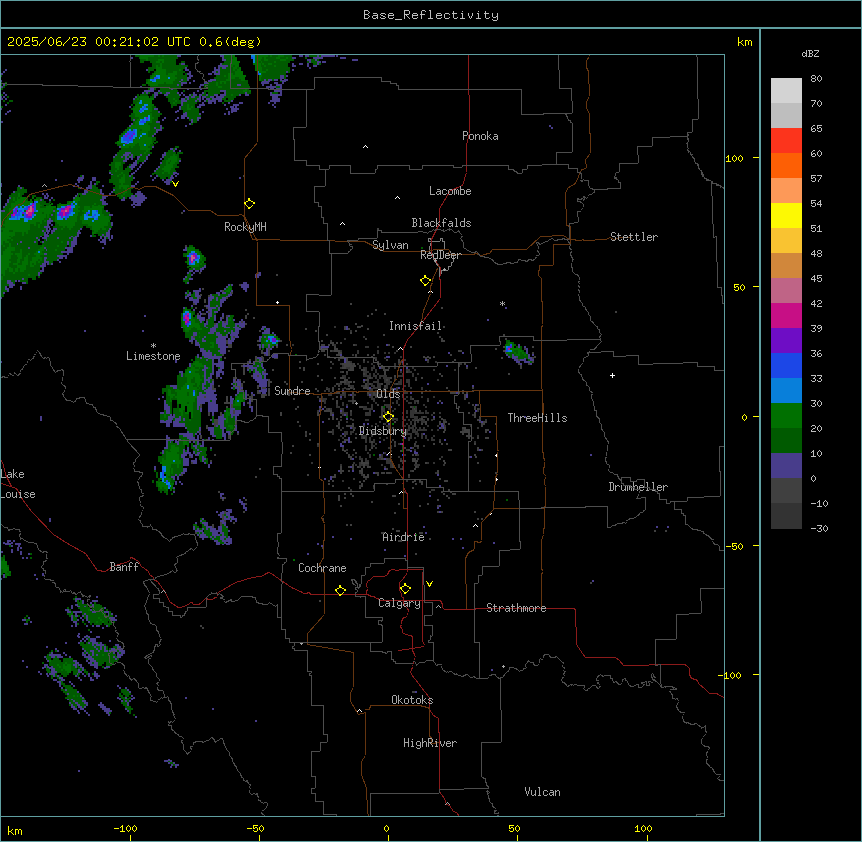The image size is (862, 842).
Task: Select the Lacombe city label
Action: pyautogui.click(x=450, y=191)
